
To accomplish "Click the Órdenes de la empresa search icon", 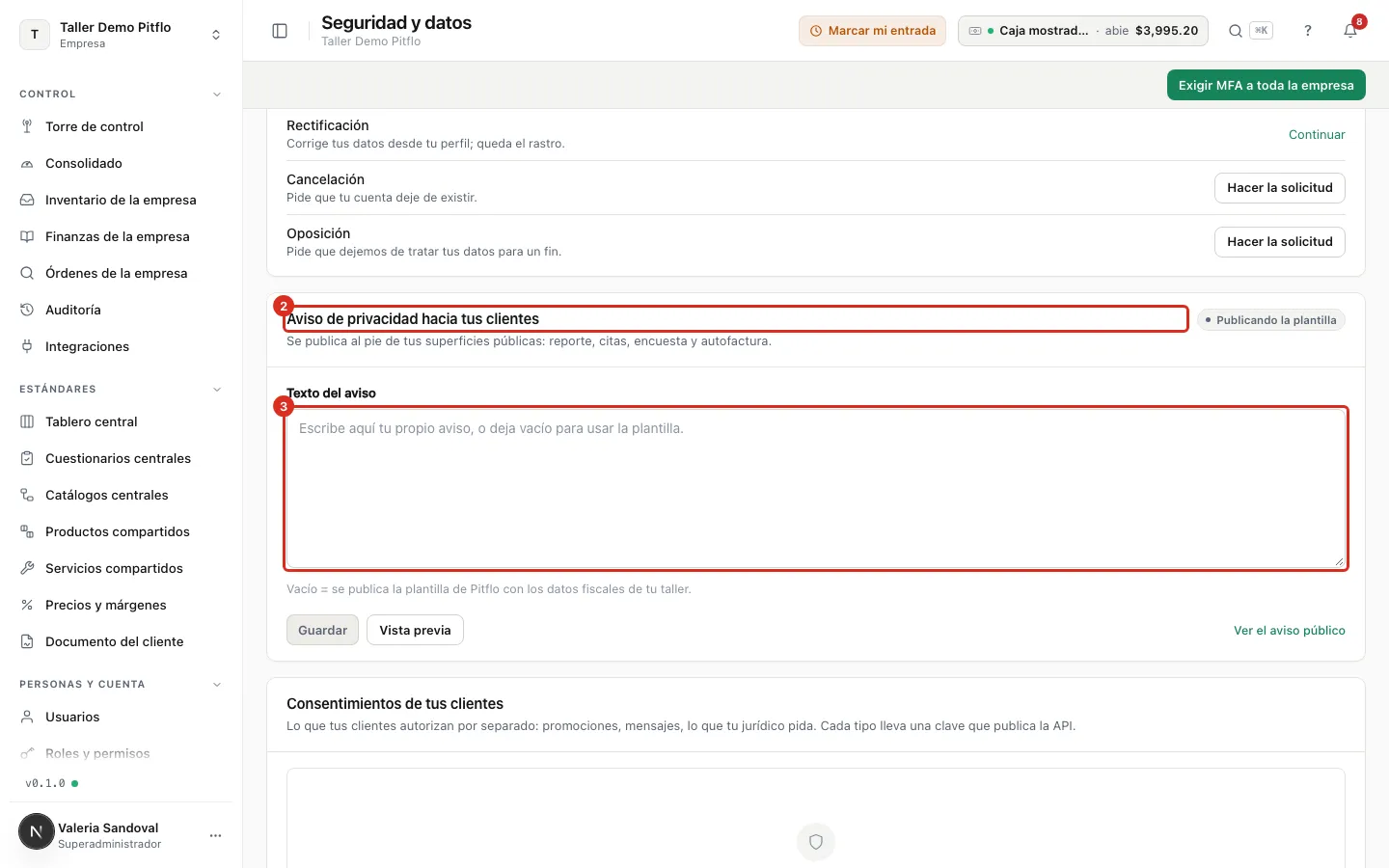I will click(x=27, y=273).
